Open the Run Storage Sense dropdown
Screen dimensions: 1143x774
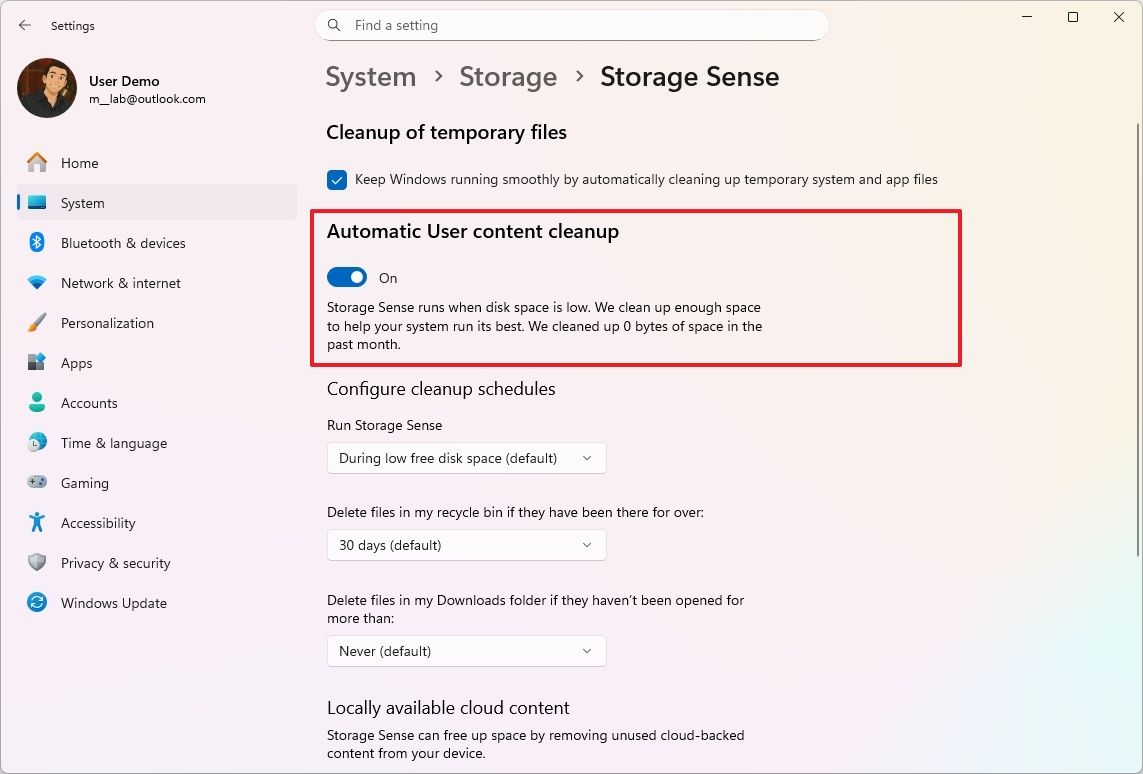[x=466, y=457]
